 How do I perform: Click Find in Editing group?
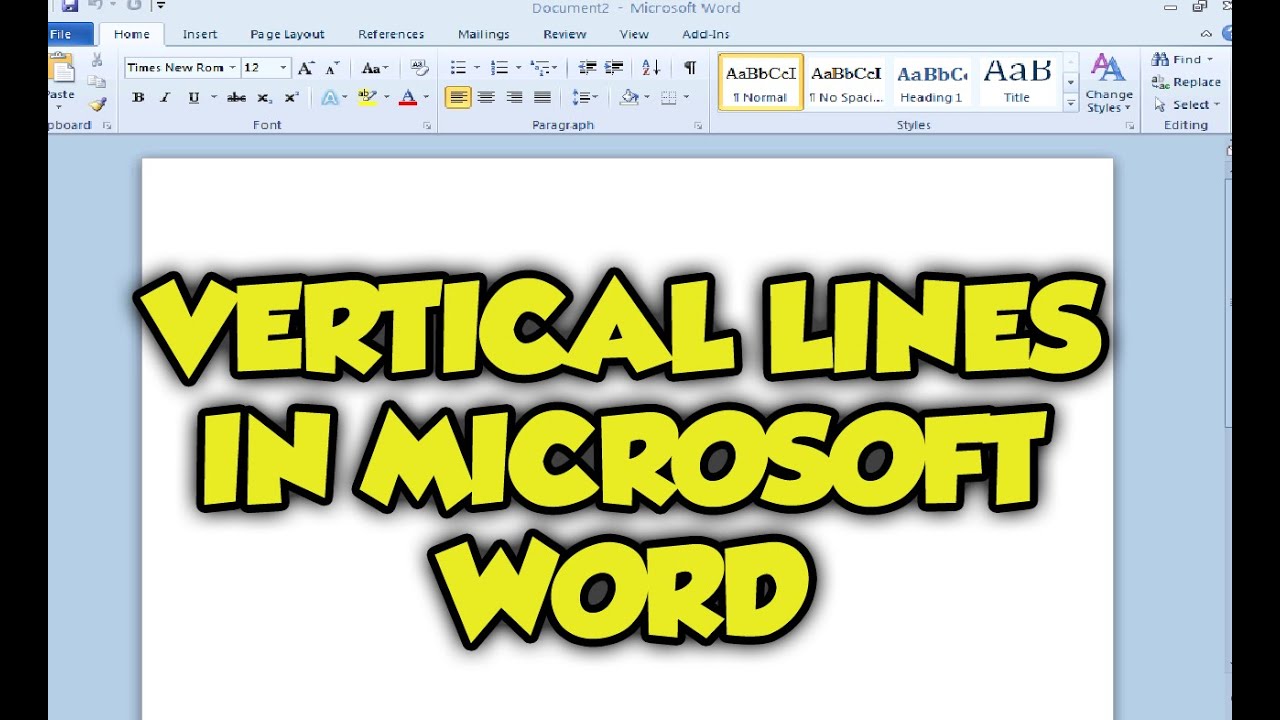1183,59
